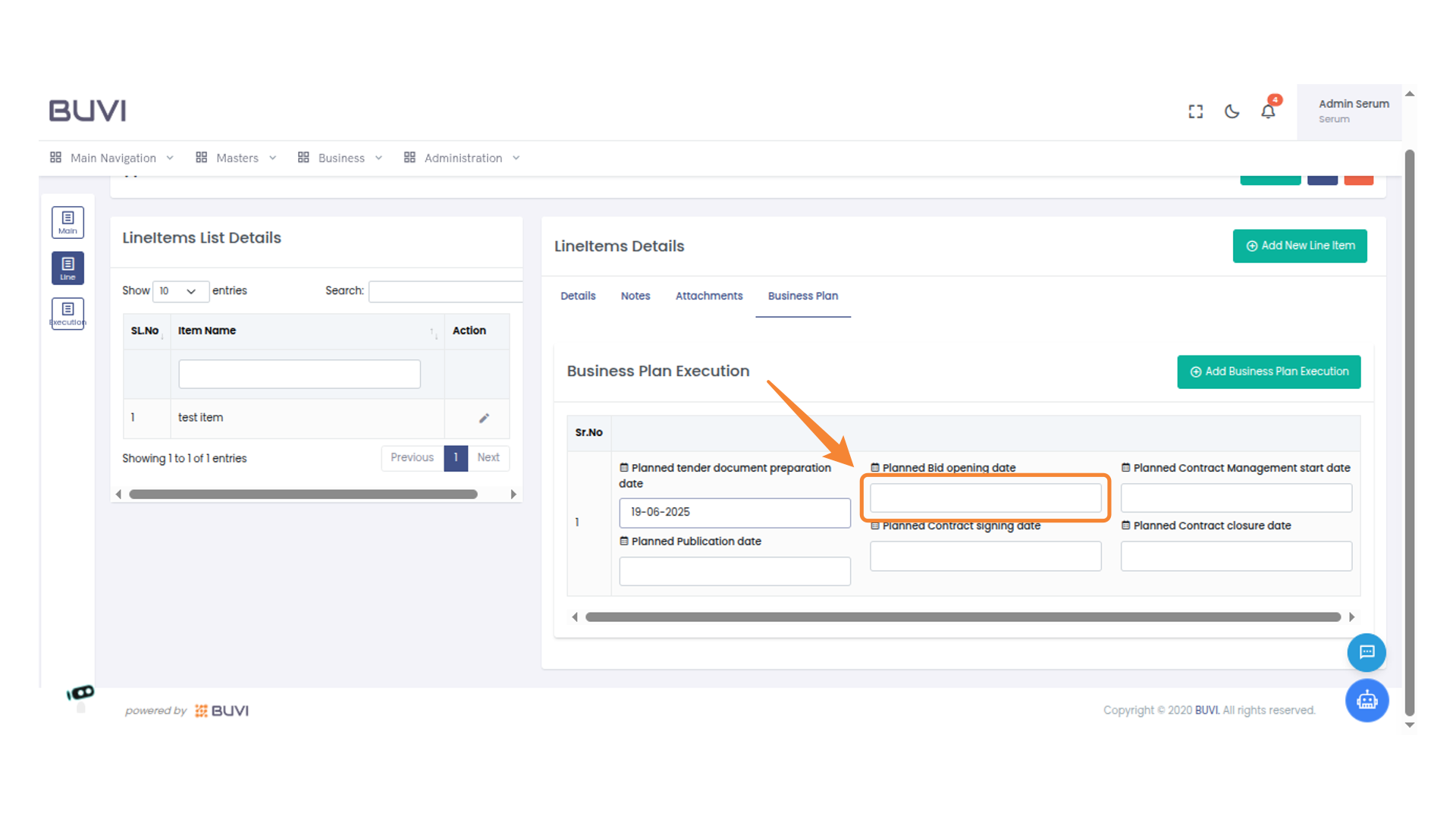Open show entries count dropdown

pyautogui.click(x=180, y=291)
